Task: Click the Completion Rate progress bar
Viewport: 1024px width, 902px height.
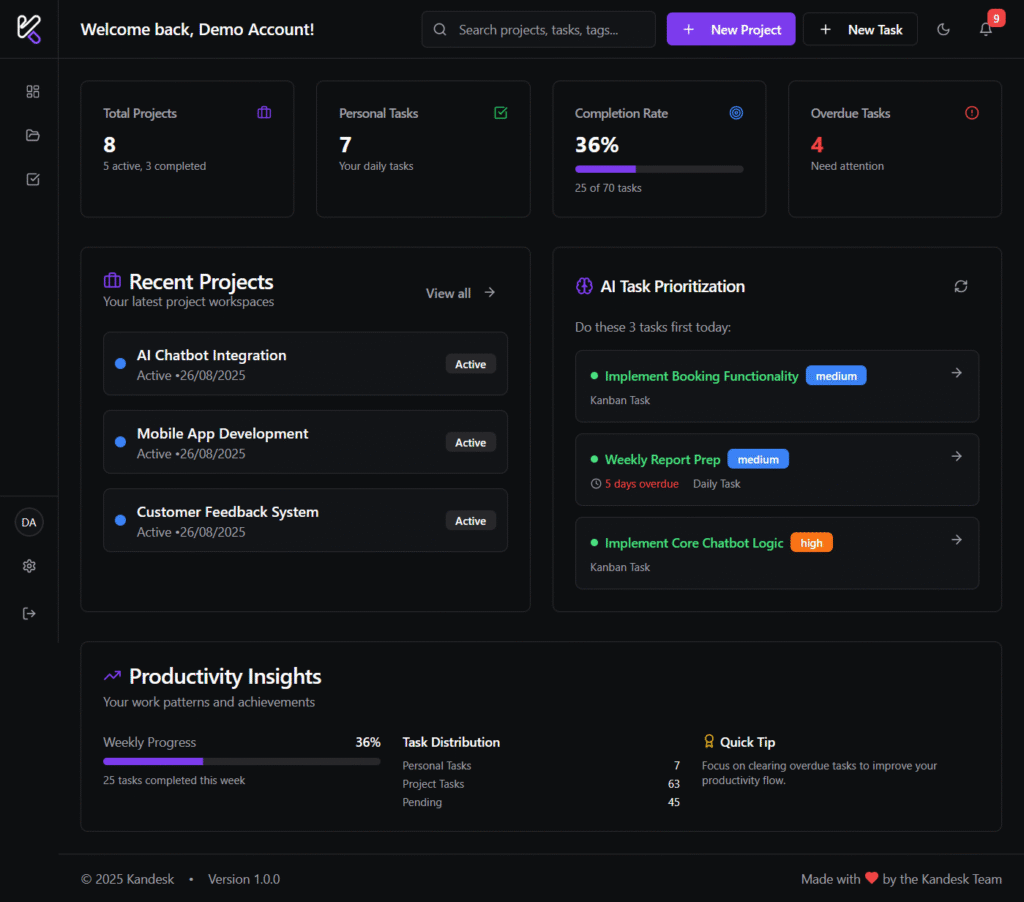Action: (x=658, y=169)
